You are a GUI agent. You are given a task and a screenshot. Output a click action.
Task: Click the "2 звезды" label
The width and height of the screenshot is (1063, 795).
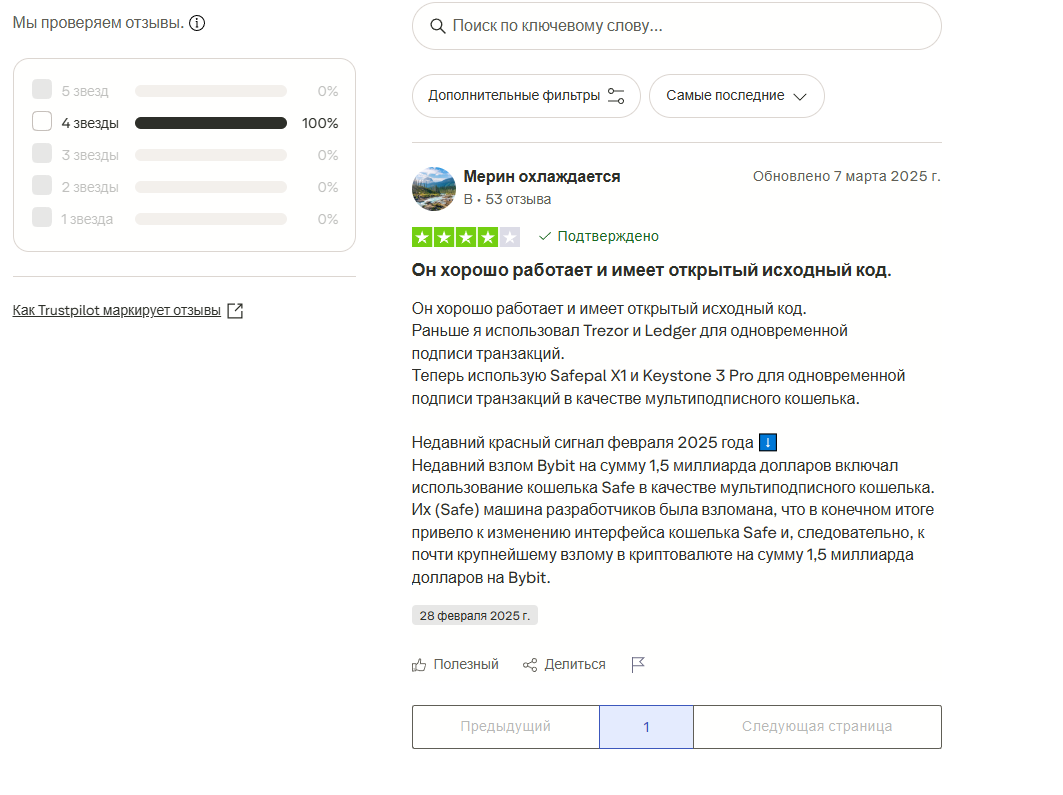pyautogui.click(x=90, y=187)
